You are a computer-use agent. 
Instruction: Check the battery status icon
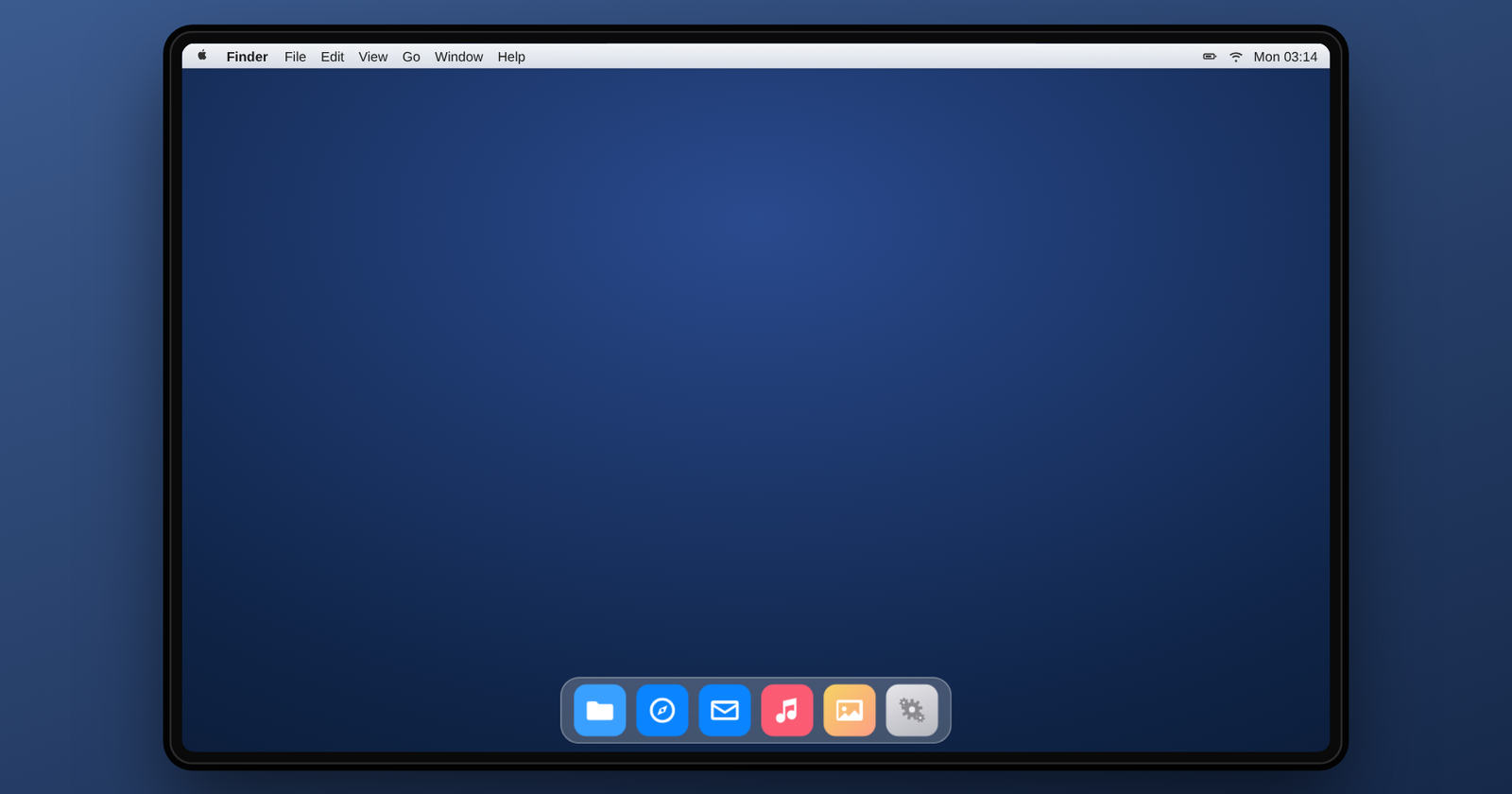[1210, 57]
